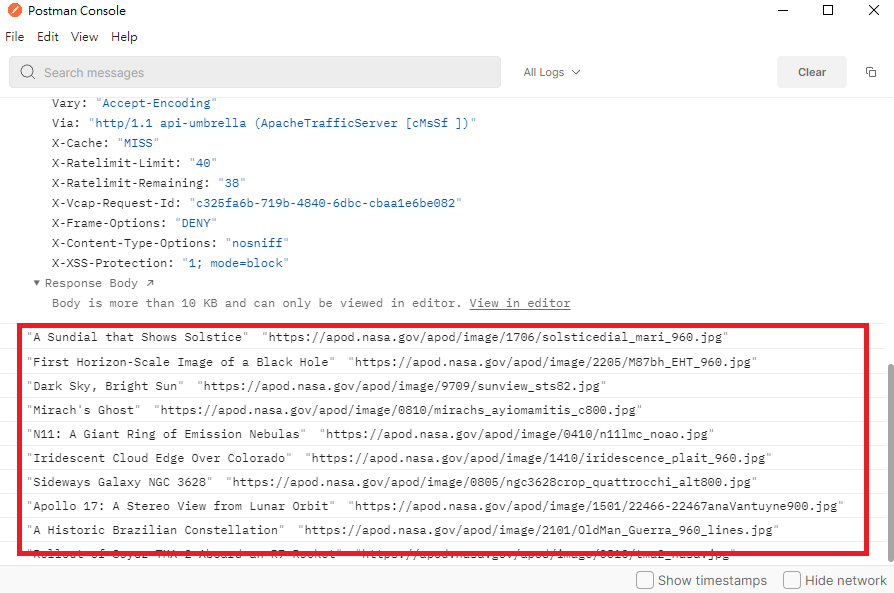Clear the console with Clear button
894x593 pixels.
pyautogui.click(x=812, y=72)
